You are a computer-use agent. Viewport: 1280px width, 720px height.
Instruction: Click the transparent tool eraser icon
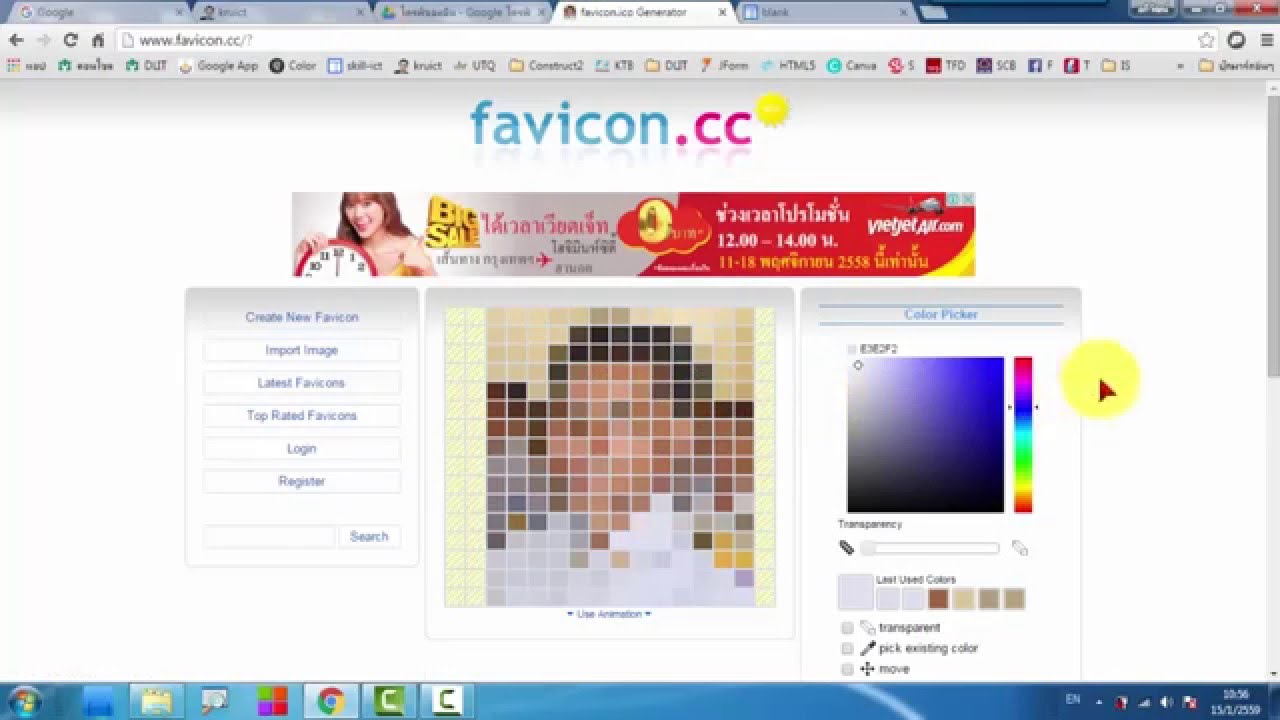pyautogui.click(x=867, y=627)
